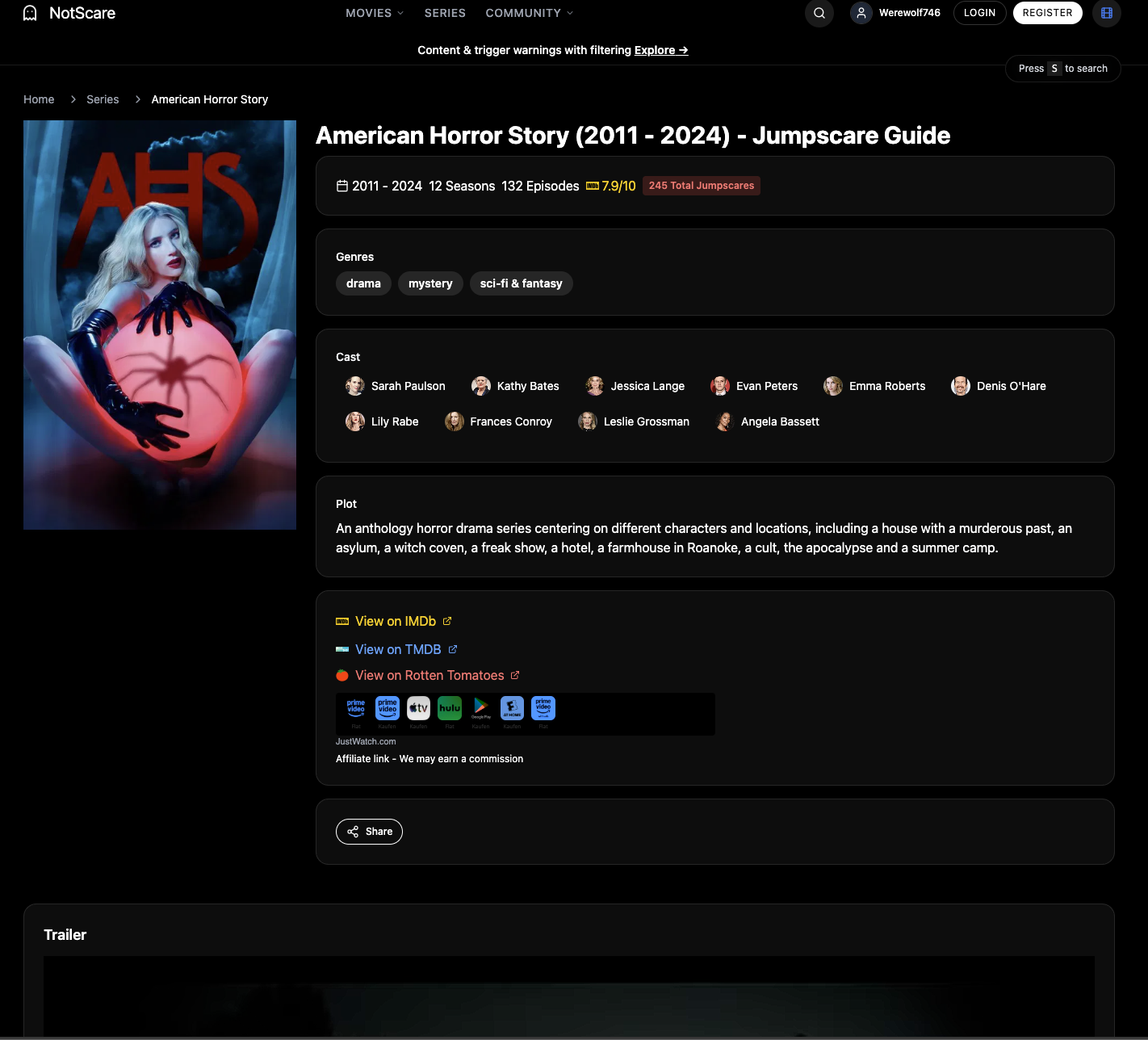Select the Apple TV provider icon
Screen dimensions: 1148x1040
coord(417,708)
